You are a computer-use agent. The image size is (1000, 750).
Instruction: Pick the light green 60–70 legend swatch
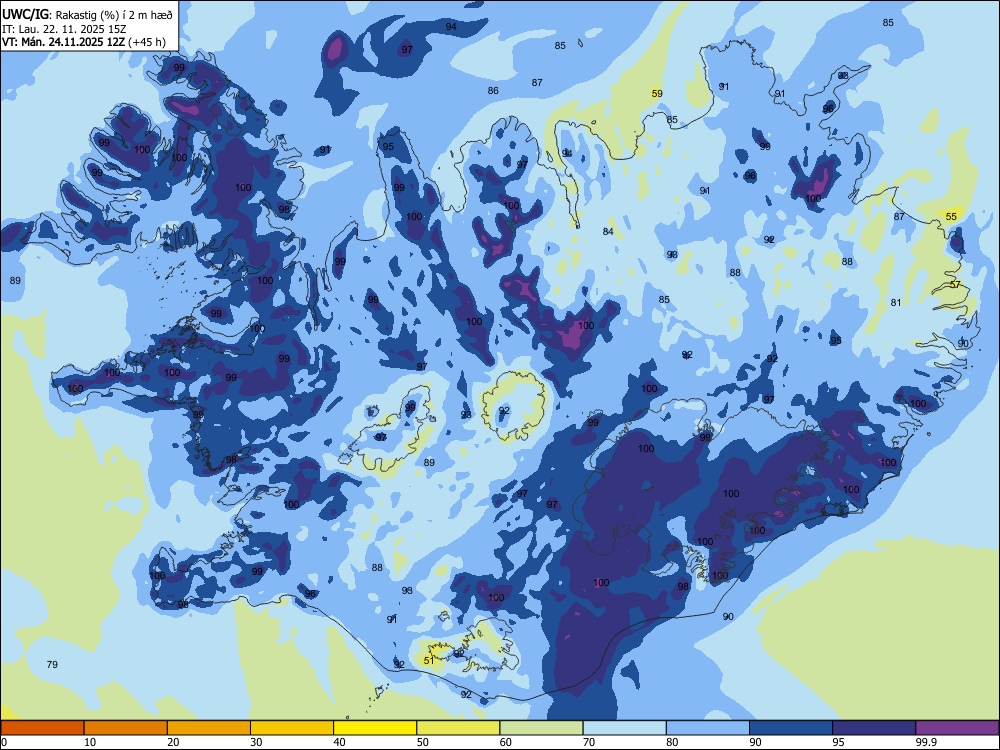(x=541, y=728)
